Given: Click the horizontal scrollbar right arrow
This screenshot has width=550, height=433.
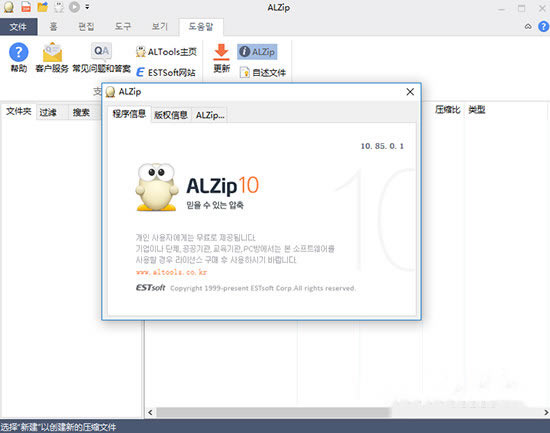Looking at the screenshot, I should point(546,412).
